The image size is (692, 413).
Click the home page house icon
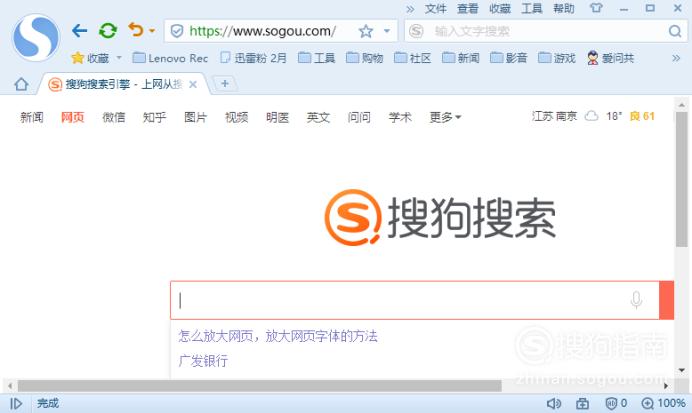coord(21,84)
